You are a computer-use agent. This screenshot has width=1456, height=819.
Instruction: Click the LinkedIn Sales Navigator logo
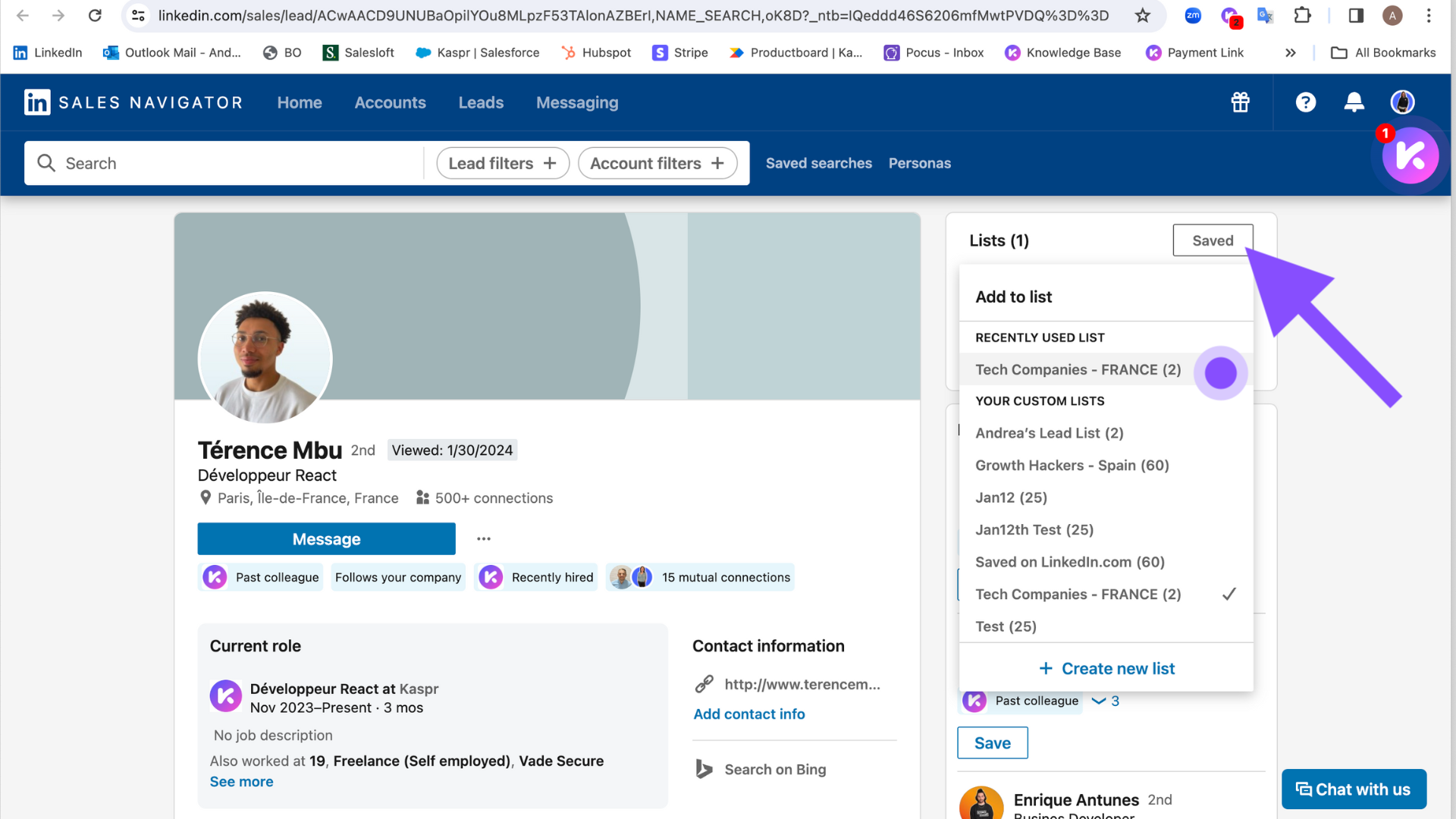point(133,102)
